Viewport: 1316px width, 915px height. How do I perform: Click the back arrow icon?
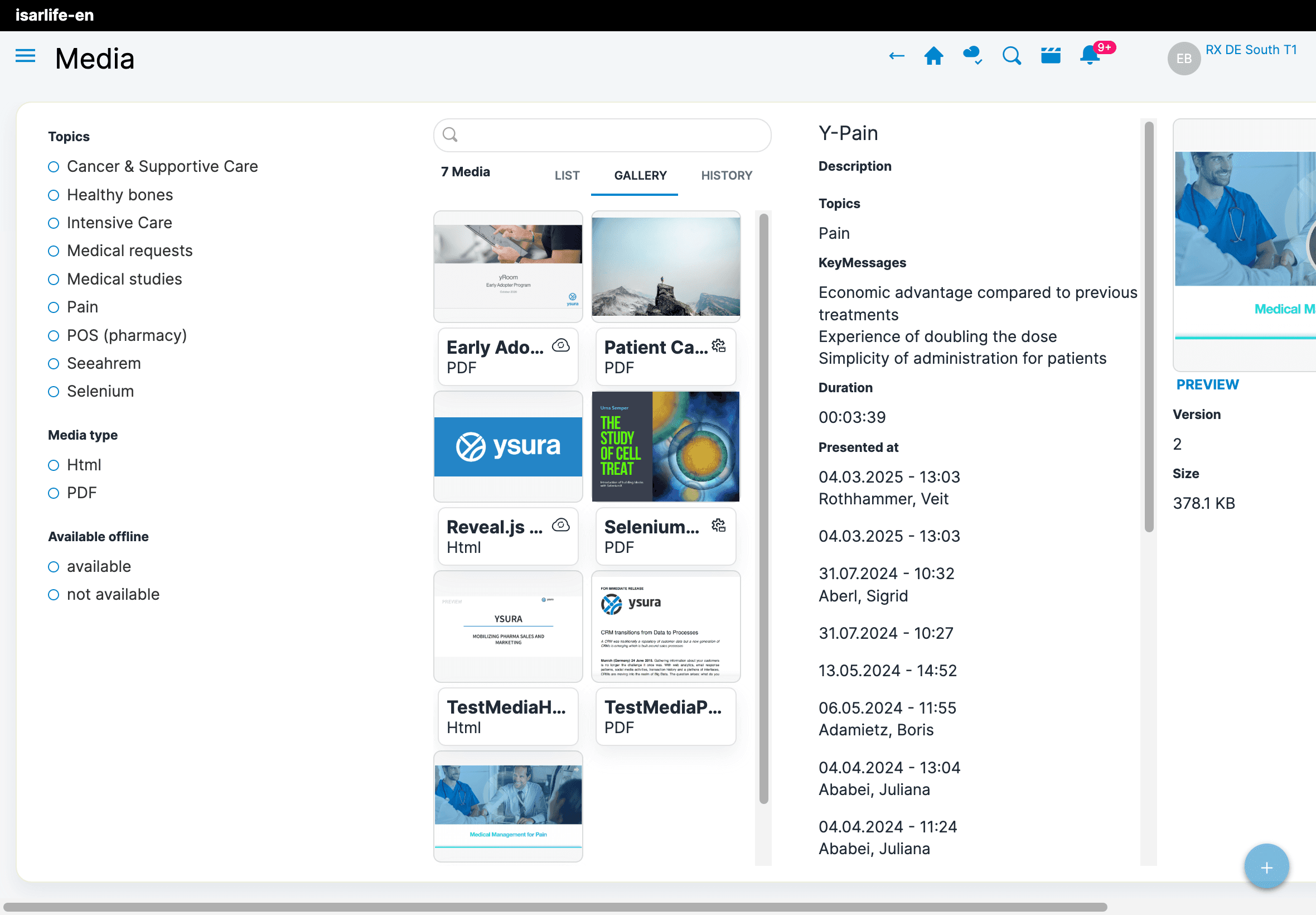click(x=896, y=56)
